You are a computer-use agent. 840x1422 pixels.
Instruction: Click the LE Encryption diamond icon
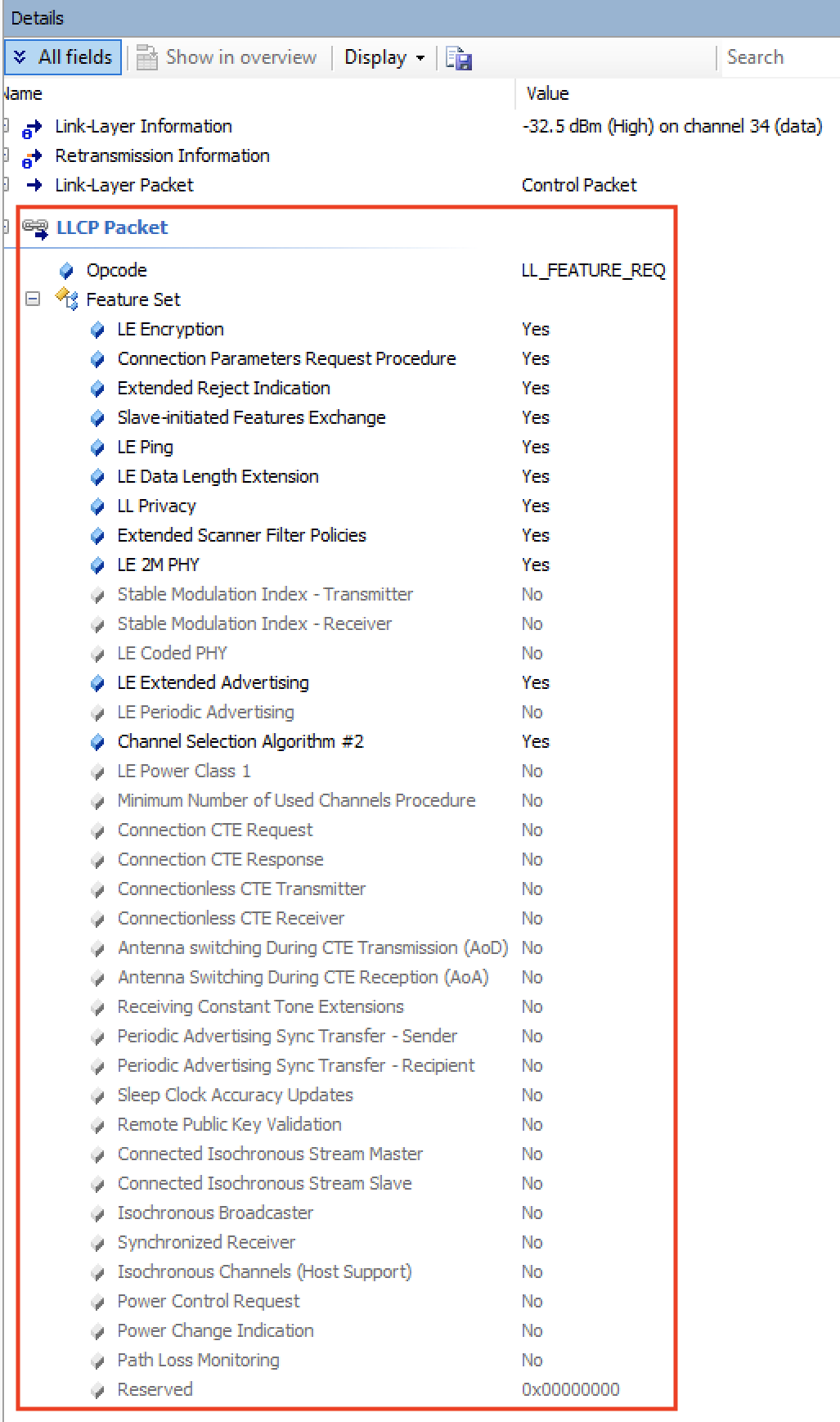click(x=97, y=330)
